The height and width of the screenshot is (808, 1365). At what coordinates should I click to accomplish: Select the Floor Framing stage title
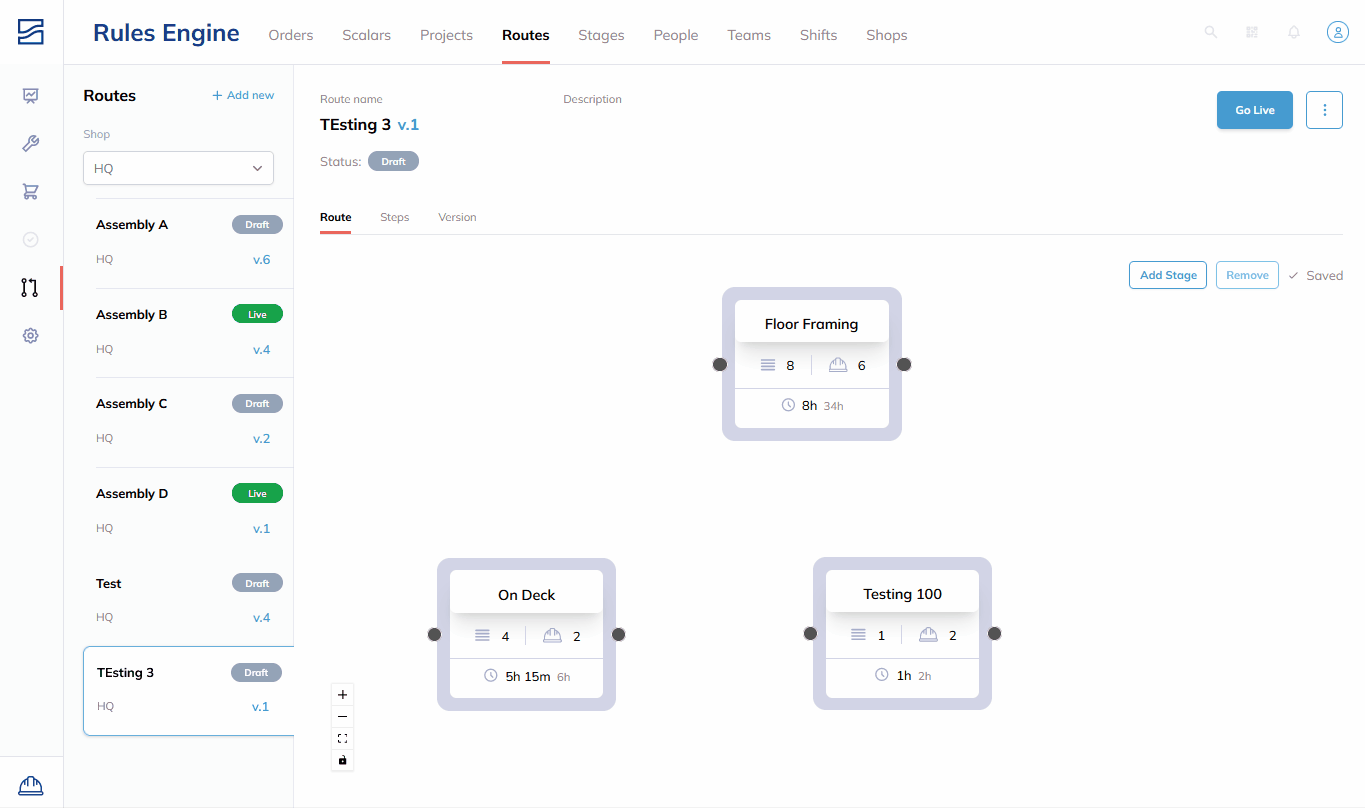point(811,324)
